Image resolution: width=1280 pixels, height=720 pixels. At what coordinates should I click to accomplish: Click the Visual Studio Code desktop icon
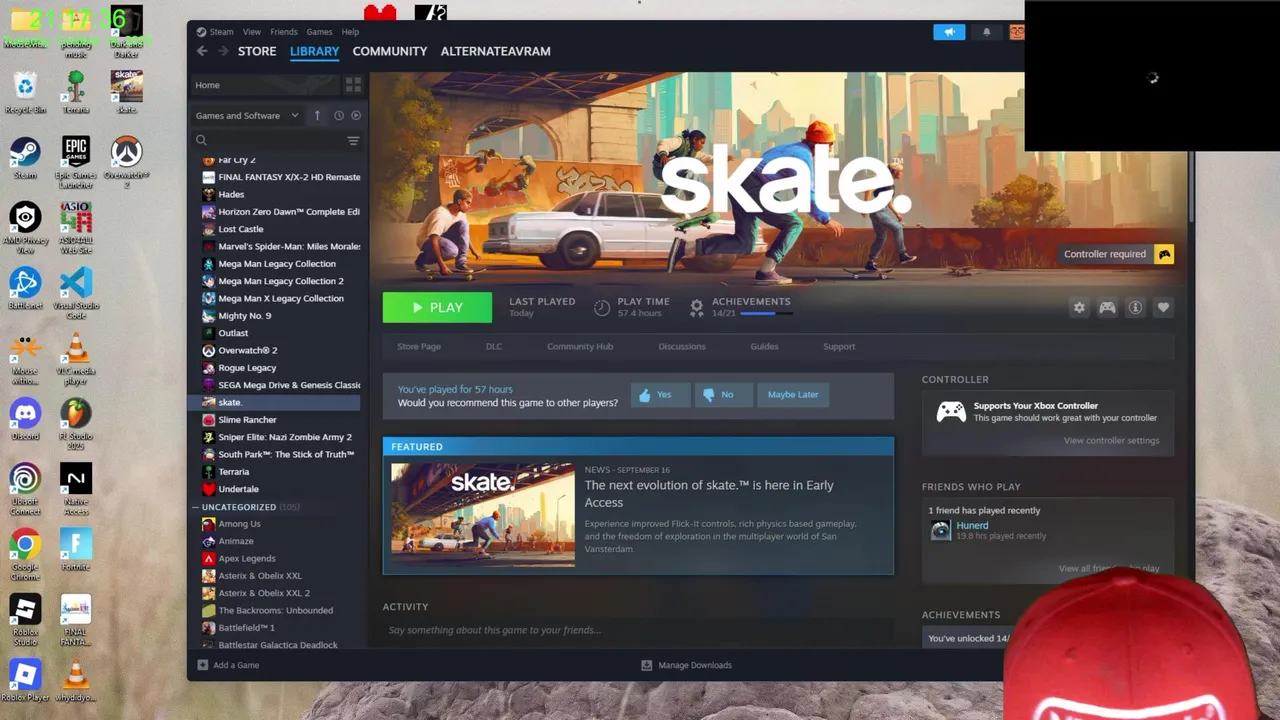click(x=76, y=293)
